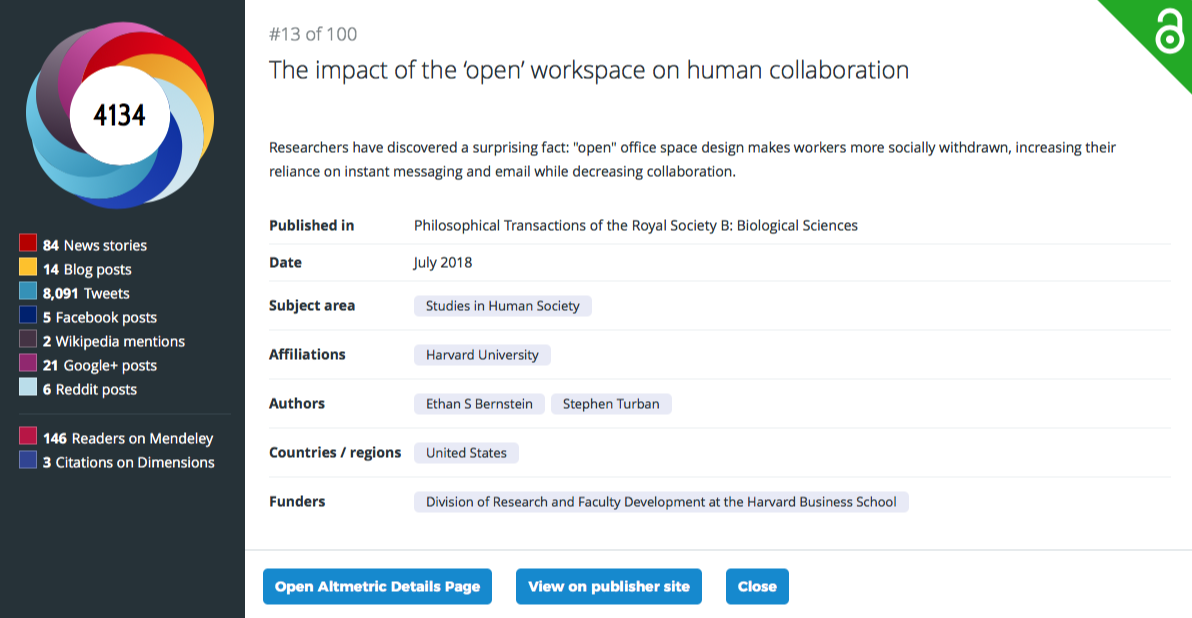Click the article title about open workspace

coord(589,70)
